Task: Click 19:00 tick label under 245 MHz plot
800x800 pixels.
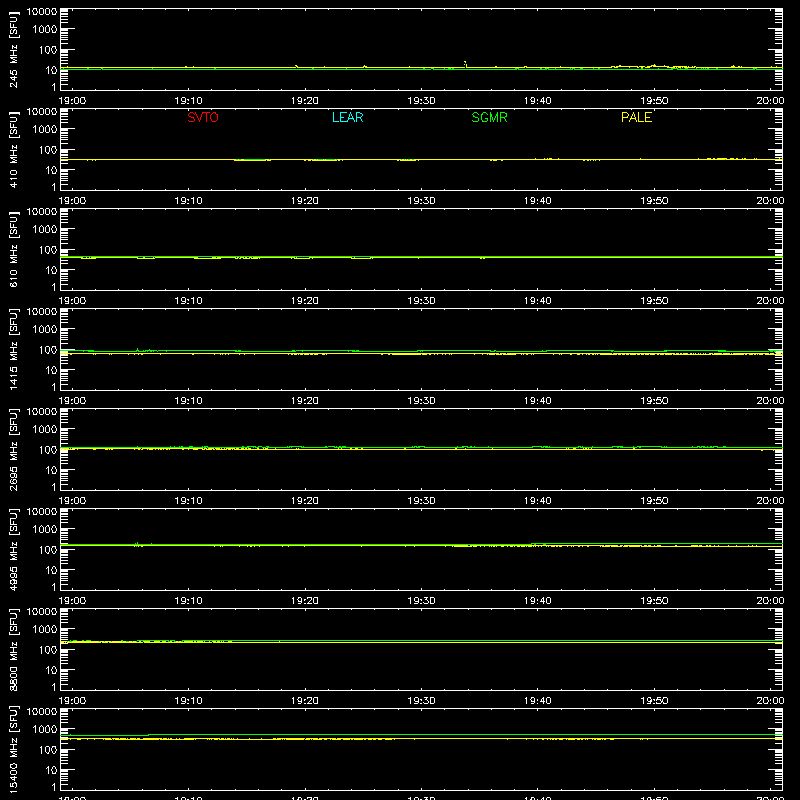Action: pos(72,101)
